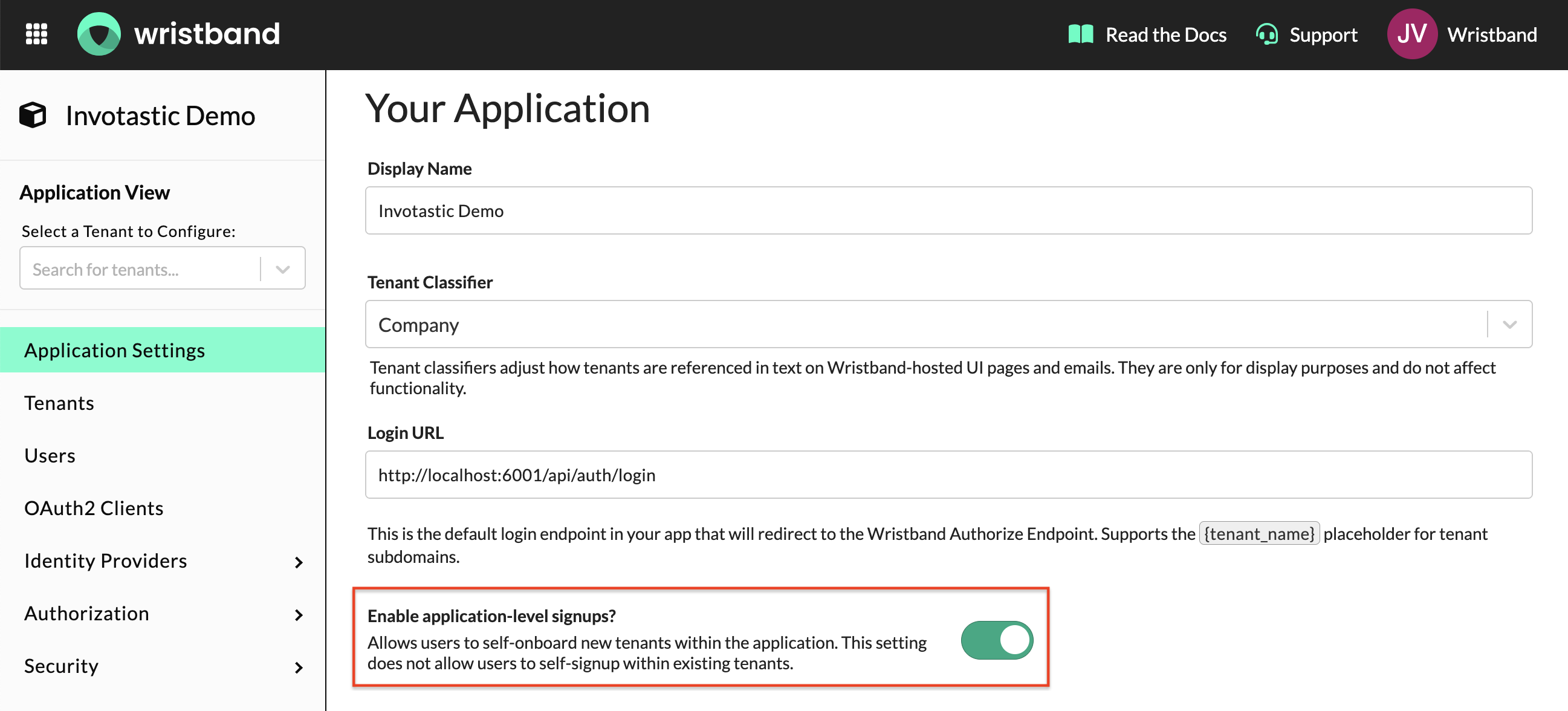
Task: Expand the Identity Providers submenu
Action: (x=298, y=562)
